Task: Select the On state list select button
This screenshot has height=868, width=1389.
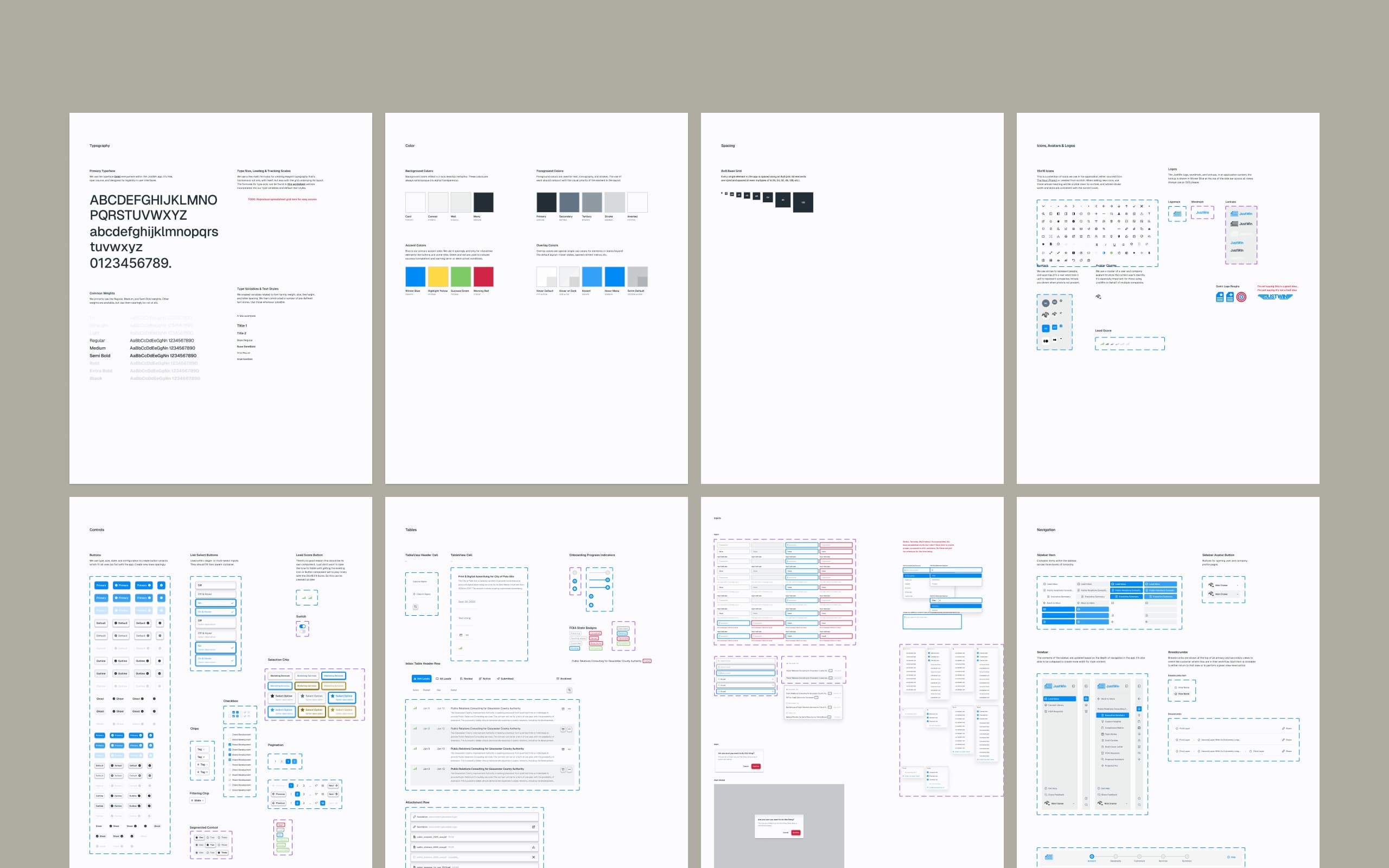Action: (216, 603)
